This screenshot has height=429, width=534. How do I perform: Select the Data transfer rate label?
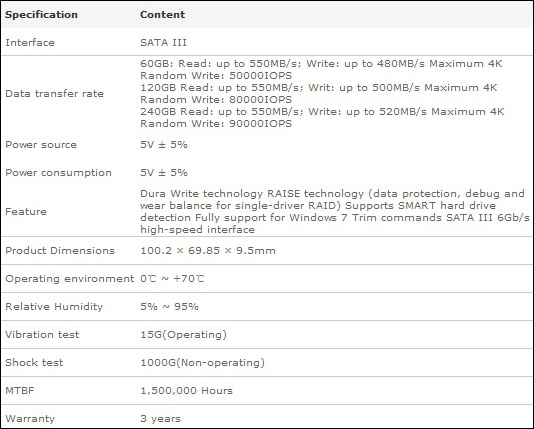click(x=54, y=94)
